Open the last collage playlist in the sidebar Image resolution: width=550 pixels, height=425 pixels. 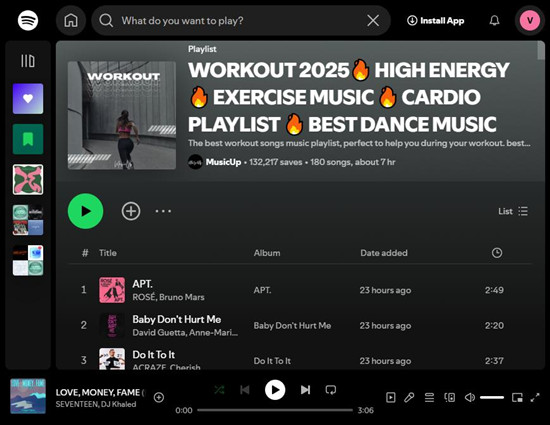pyautogui.click(x=28, y=260)
